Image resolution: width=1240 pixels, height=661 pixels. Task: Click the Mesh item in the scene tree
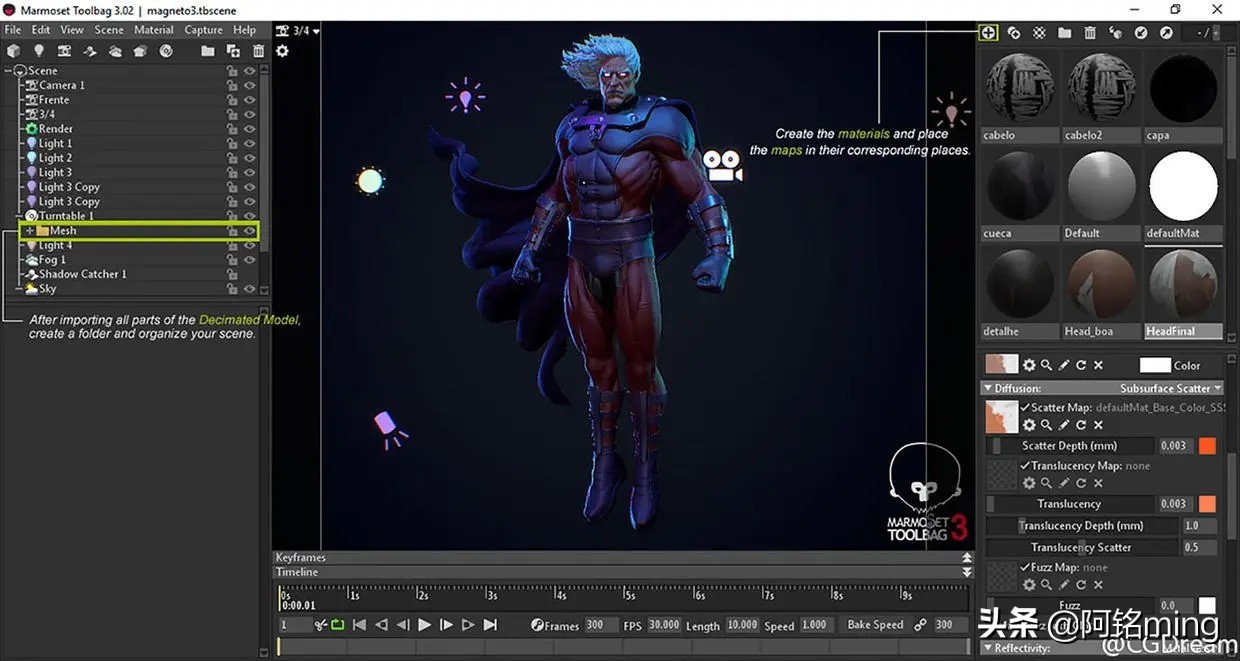63,230
